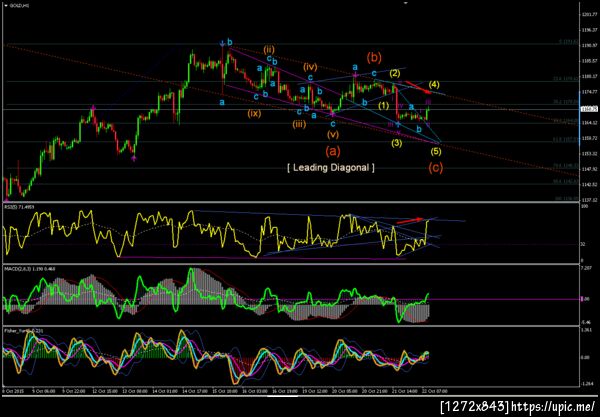Click the RSI scale value 32
This screenshot has height=417, width=600.
point(583,244)
